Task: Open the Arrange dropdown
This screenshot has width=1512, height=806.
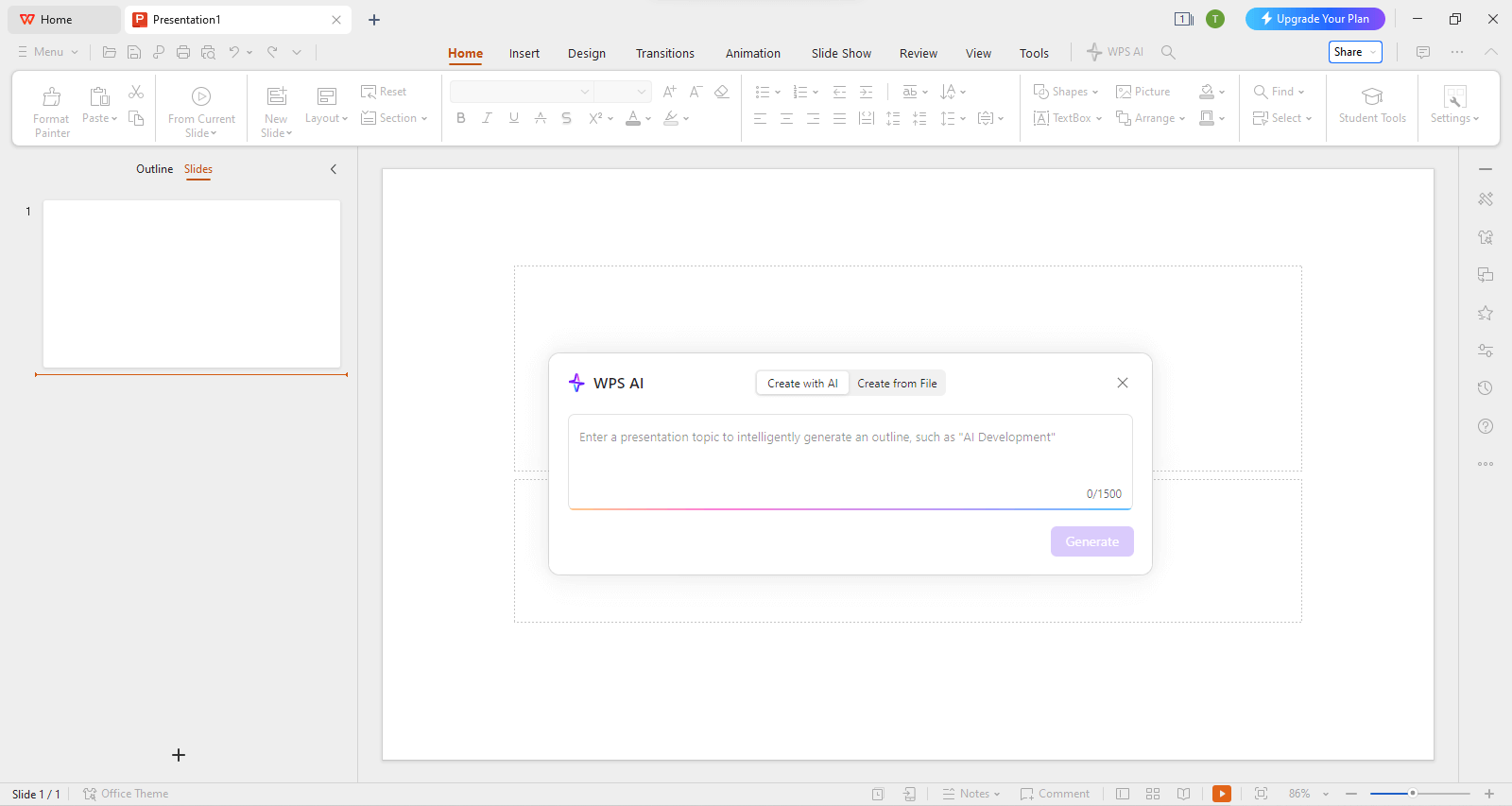Action: pyautogui.click(x=1151, y=118)
